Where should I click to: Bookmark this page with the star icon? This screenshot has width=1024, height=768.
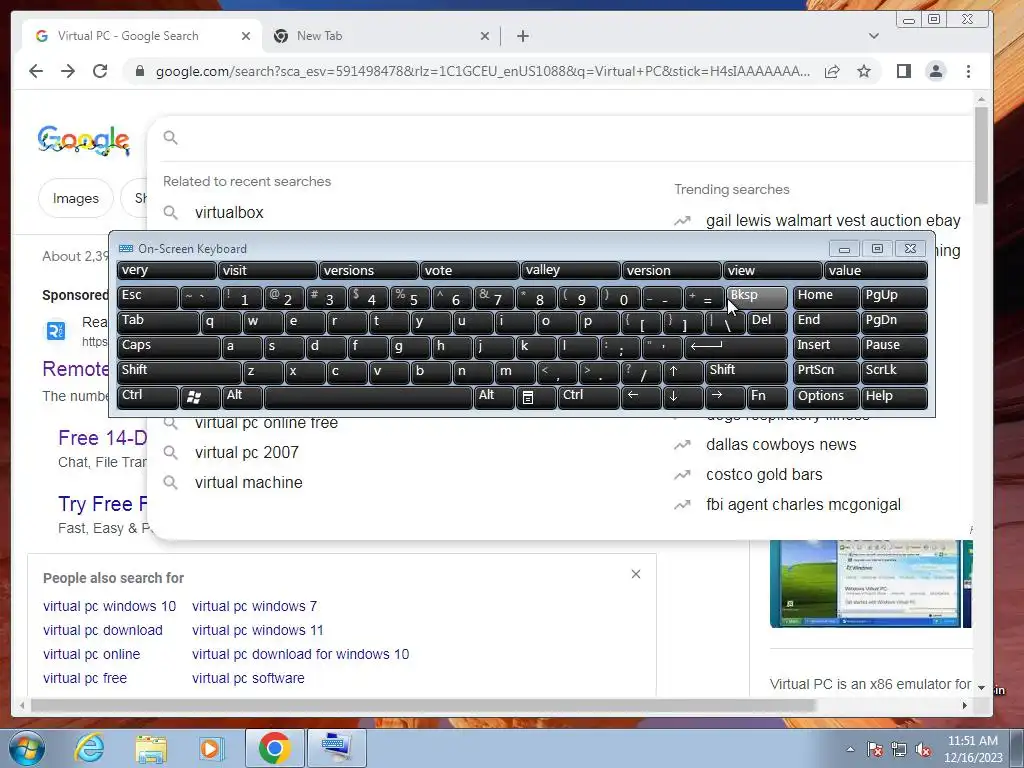coord(864,71)
